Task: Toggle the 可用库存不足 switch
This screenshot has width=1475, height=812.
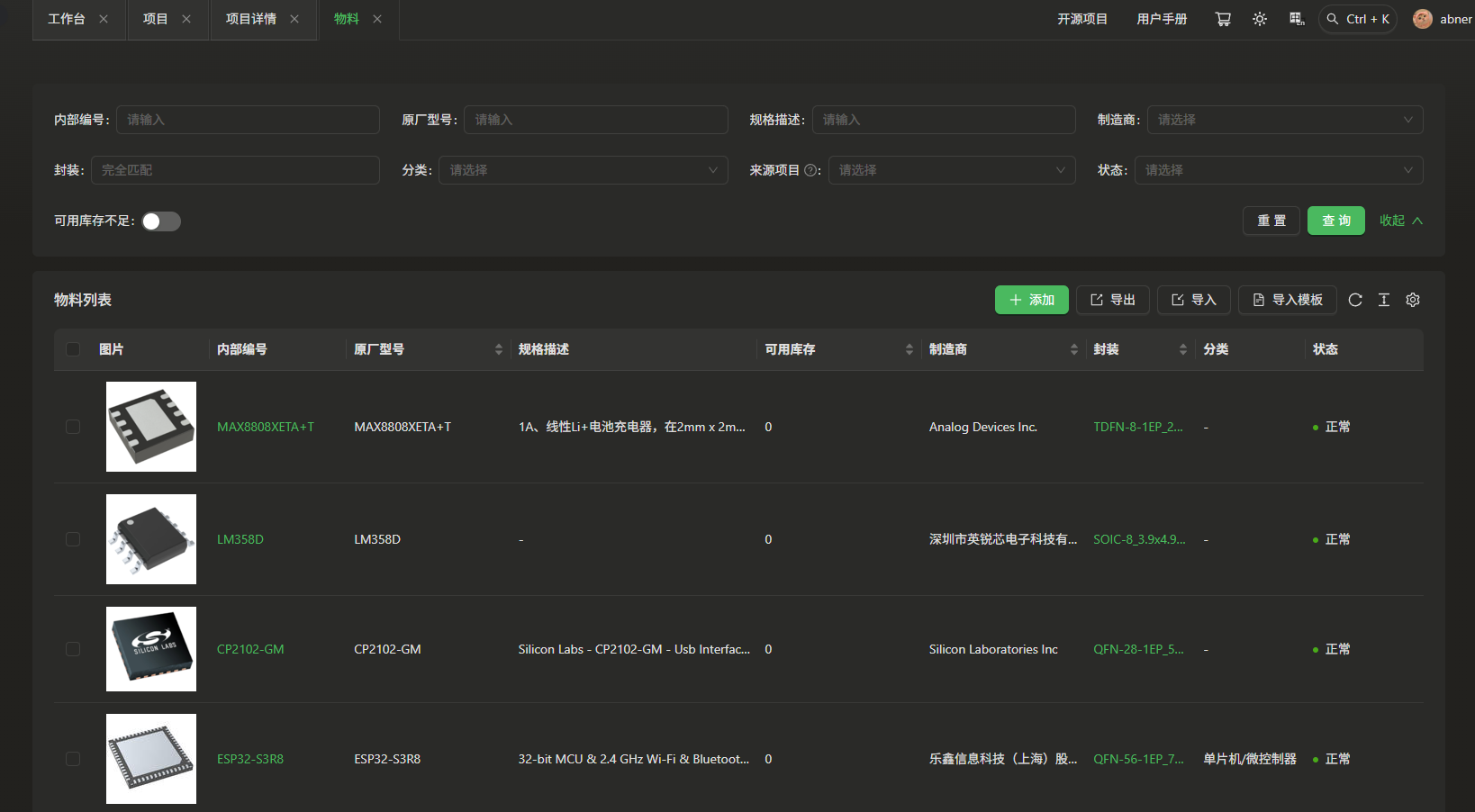Action: (161, 221)
